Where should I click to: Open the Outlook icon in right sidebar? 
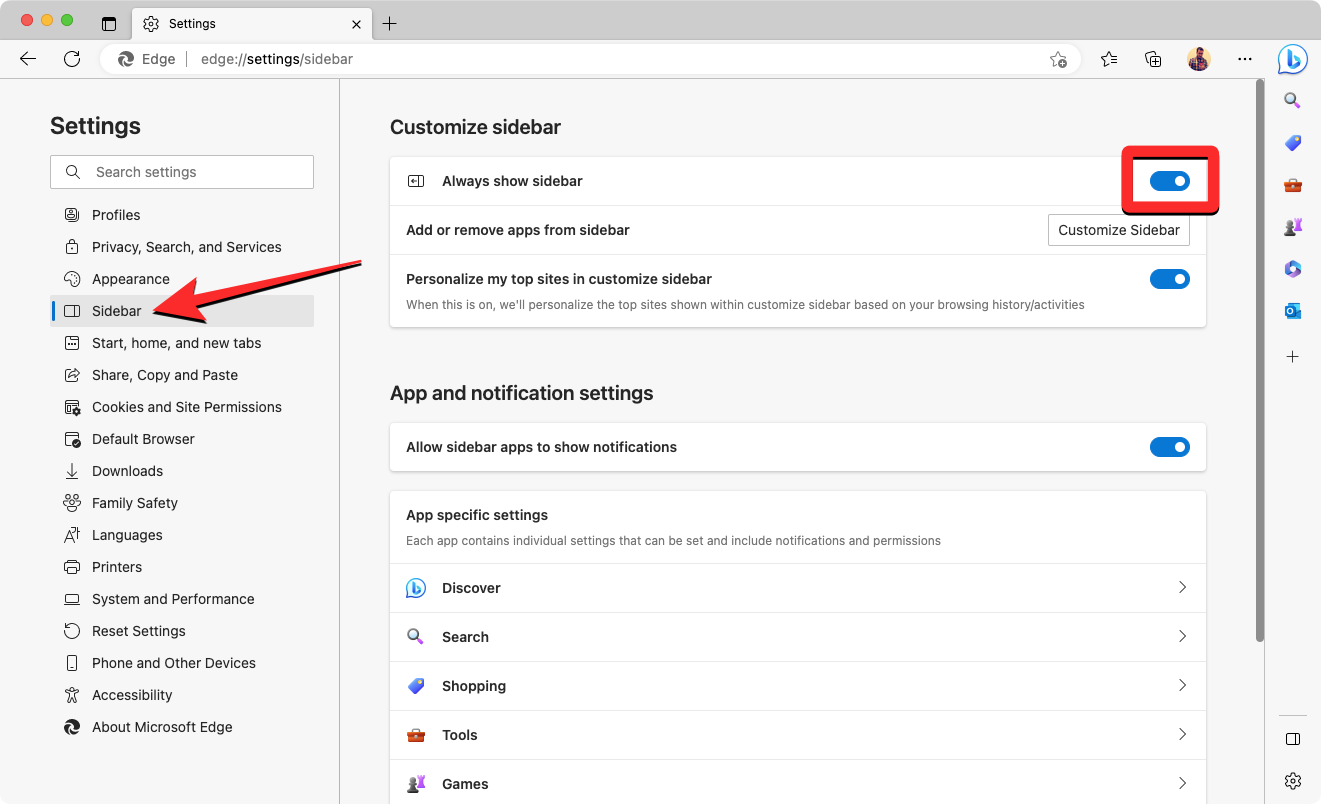[1292, 311]
